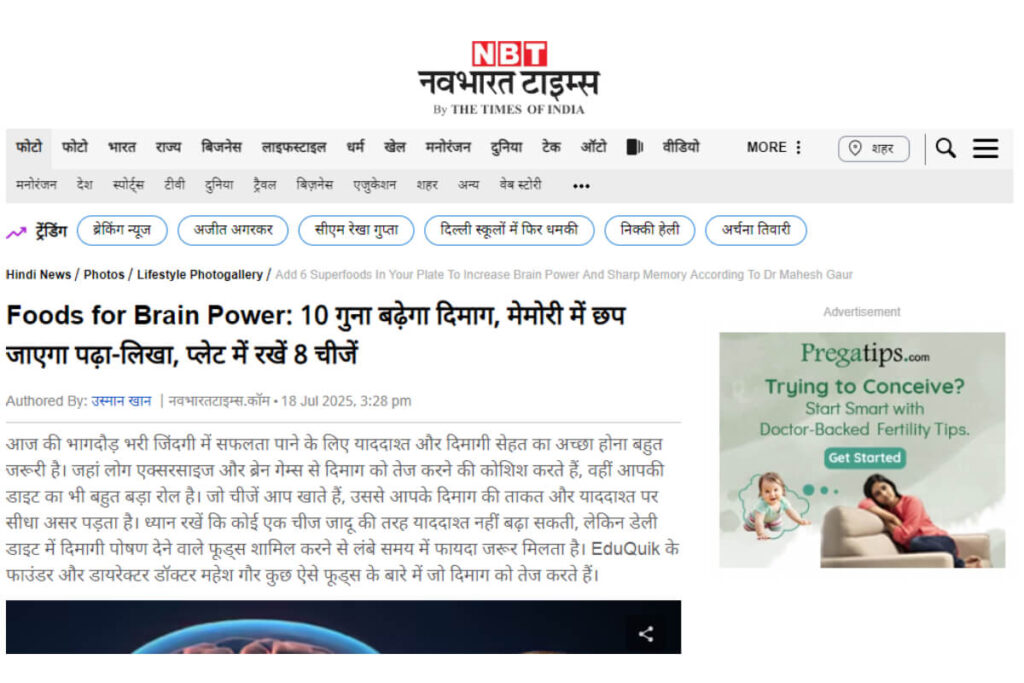Click the दिल्ली स्कूलों में फिर धमकी chip
1024x683 pixels.
point(509,231)
